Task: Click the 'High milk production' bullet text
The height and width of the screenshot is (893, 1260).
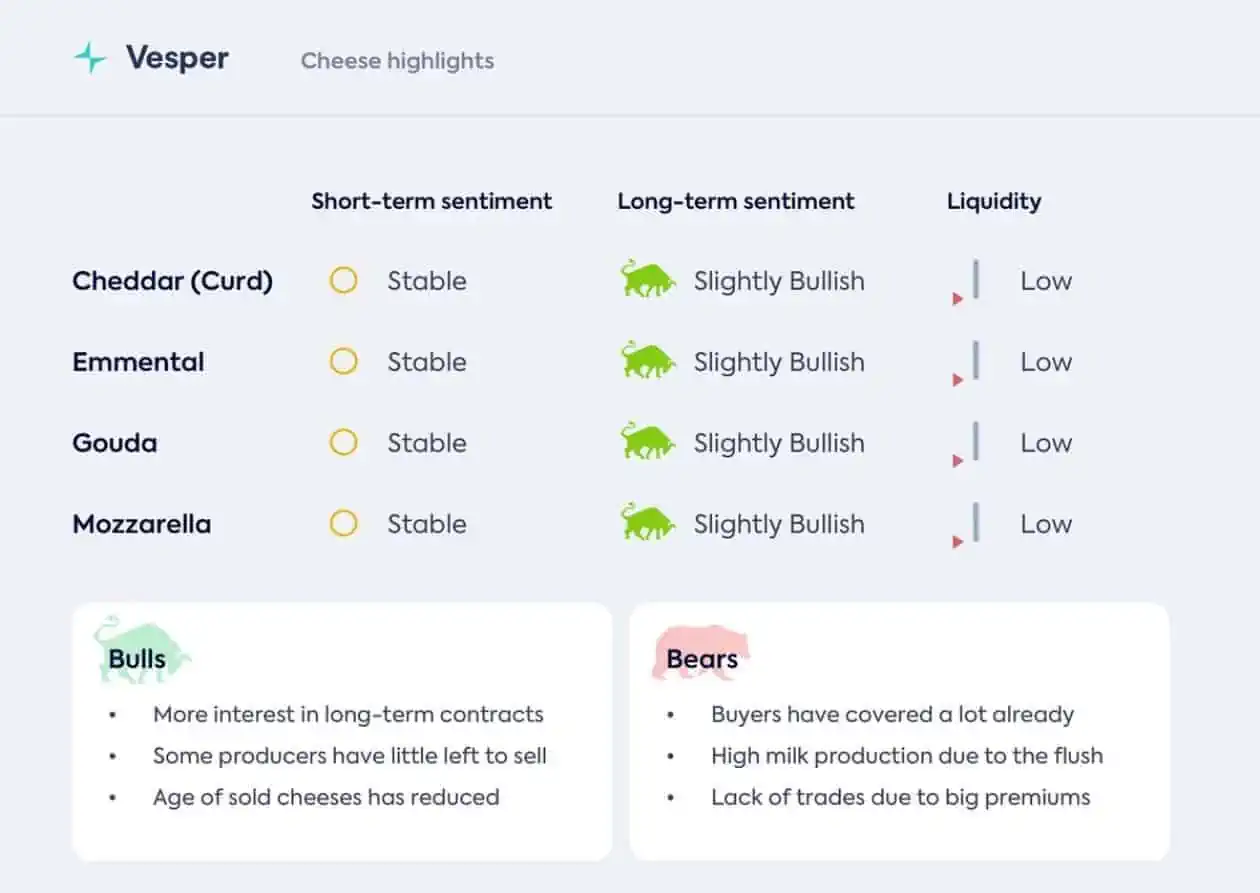Action: [x=907, y=756]
